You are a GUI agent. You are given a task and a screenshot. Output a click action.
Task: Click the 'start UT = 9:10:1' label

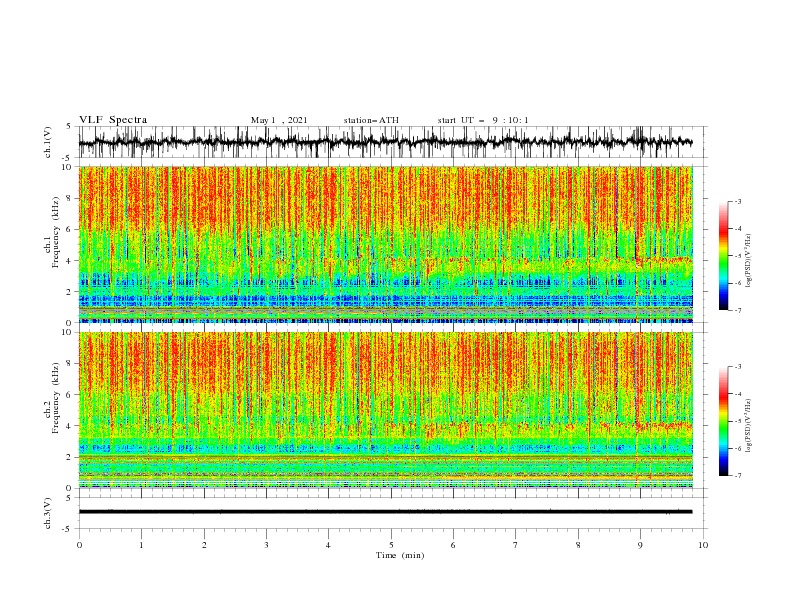483,120
